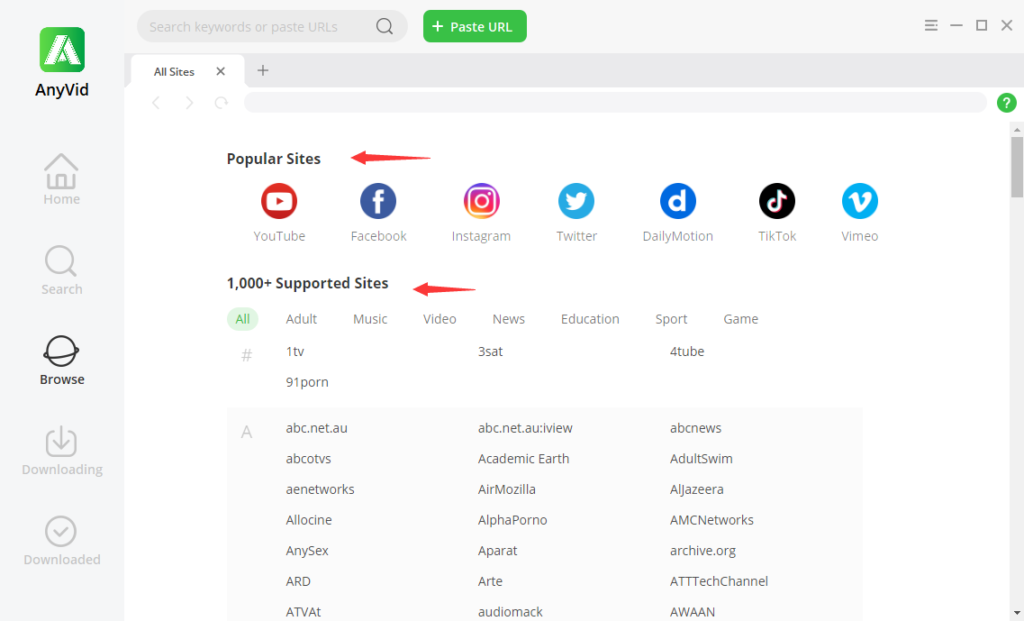The height and width of the screenshot is (621, 1024).
Task: Click the scrollbar up arrow
Action: click(x=1017, y=130)
